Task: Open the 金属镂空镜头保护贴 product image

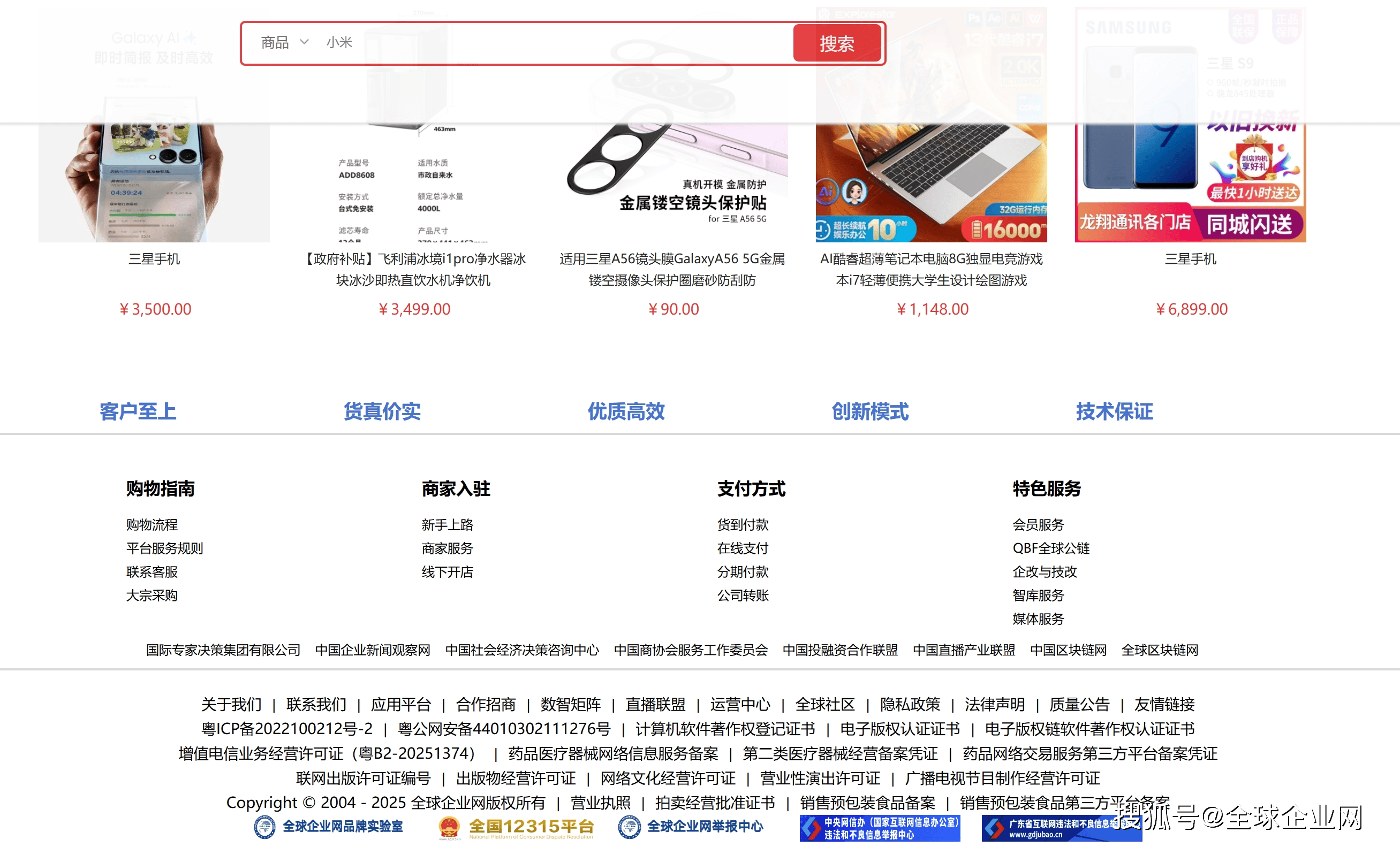Action: click(673, 182)
